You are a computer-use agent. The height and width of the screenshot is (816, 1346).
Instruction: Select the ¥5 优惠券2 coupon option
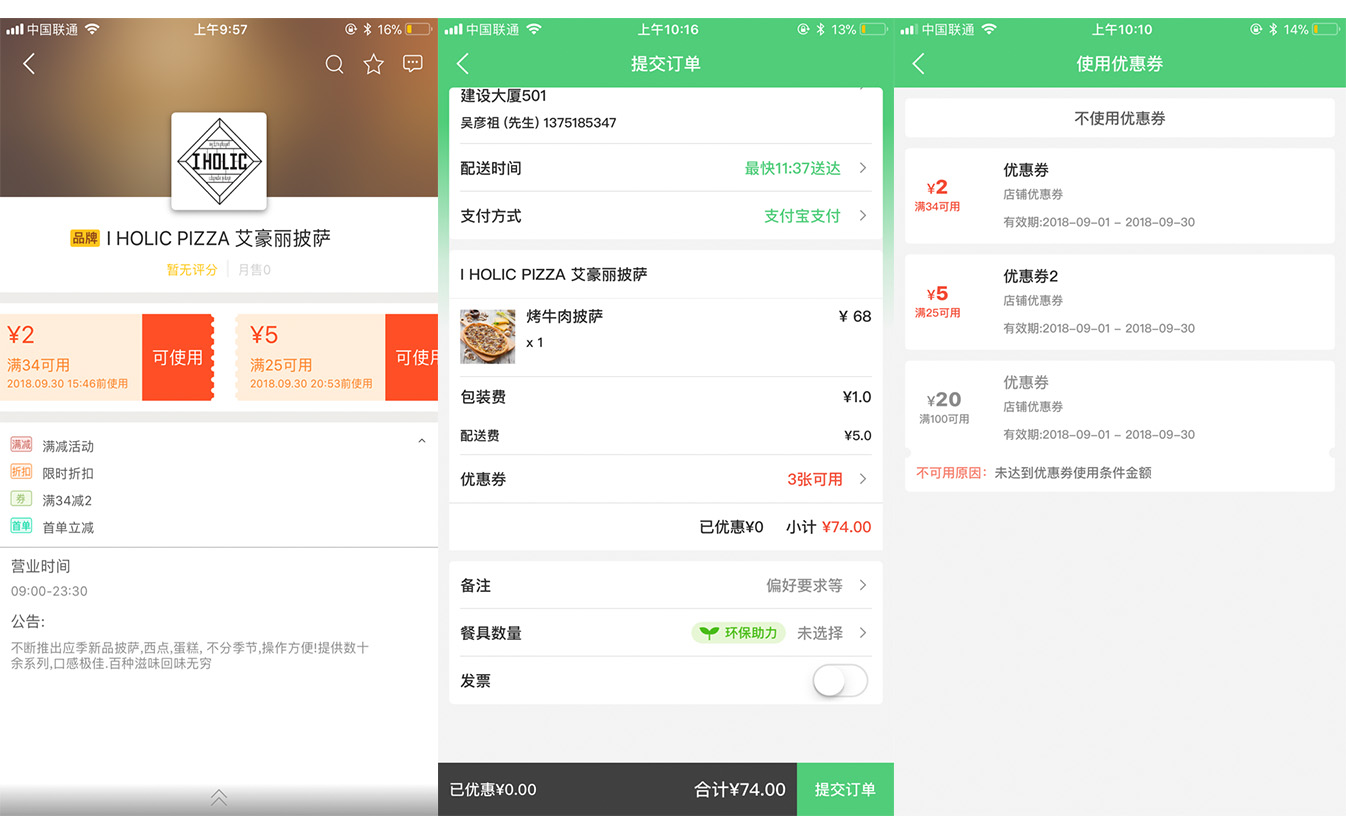1119,302
